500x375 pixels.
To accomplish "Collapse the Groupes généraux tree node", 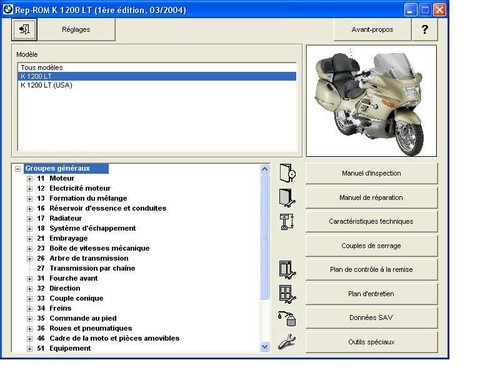I will tap(18, 169).
